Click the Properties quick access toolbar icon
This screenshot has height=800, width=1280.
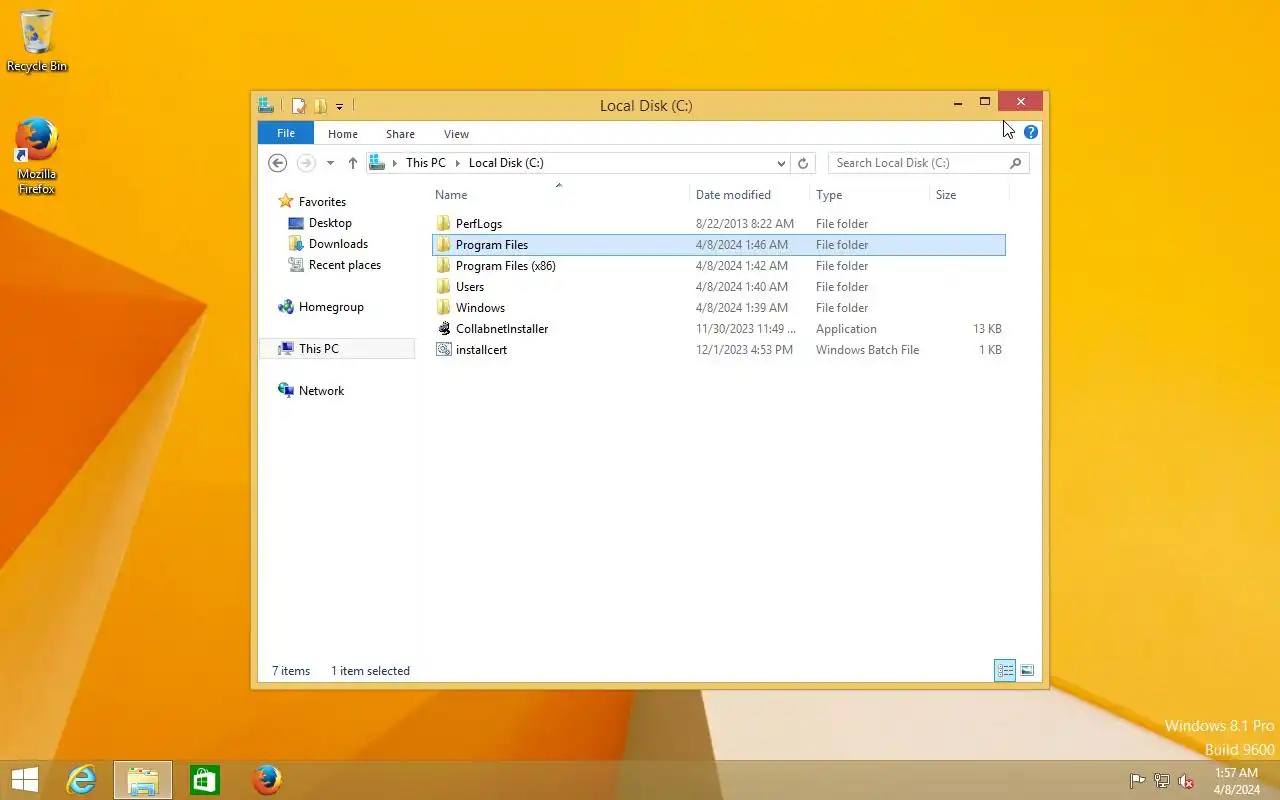coord(298,105)
